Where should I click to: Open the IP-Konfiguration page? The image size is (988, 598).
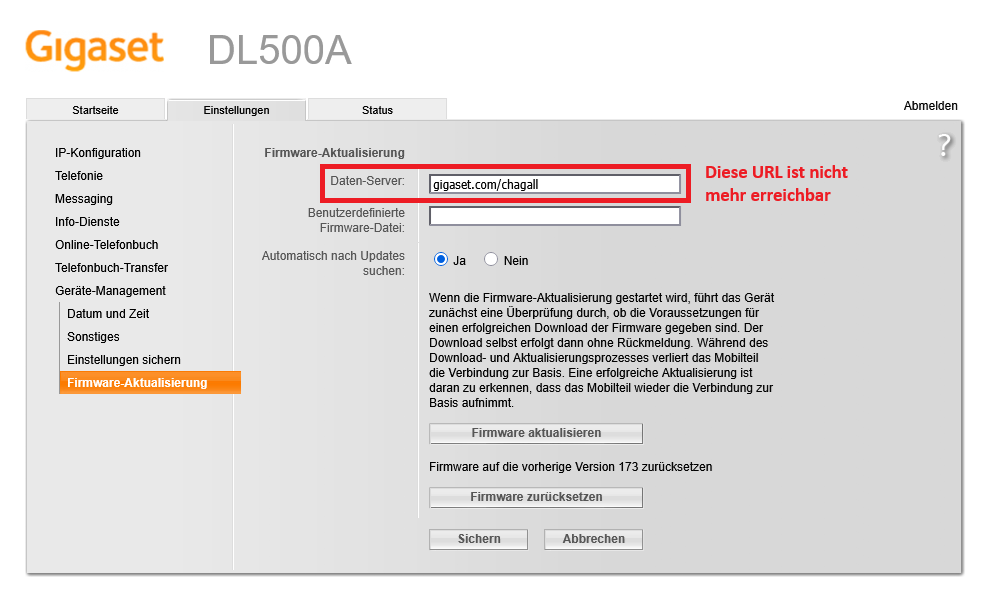pyautogui.click(x=98, y=153)
